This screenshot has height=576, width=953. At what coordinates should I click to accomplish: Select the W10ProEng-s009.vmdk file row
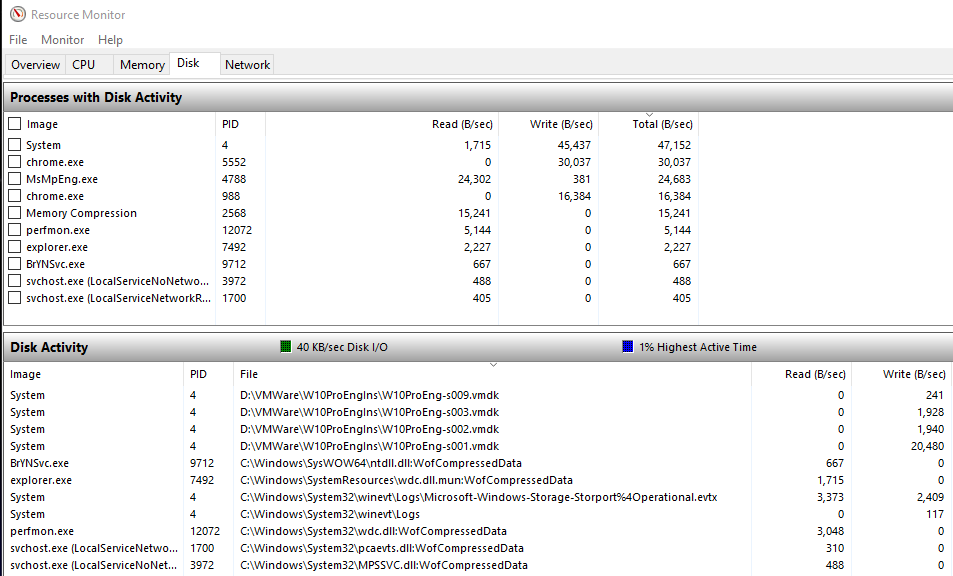(478, 395)
